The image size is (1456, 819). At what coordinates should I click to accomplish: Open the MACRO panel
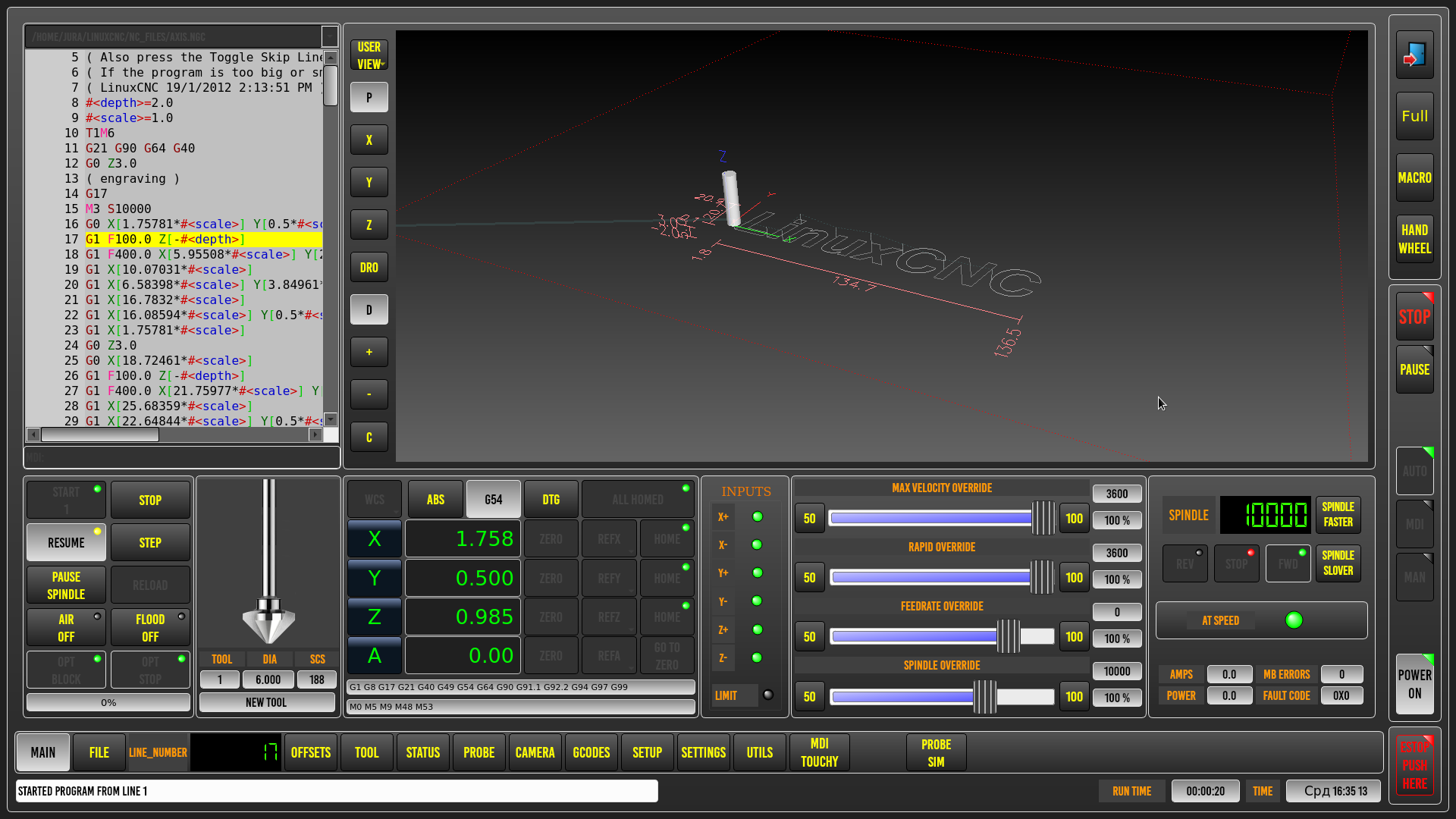1414,177
